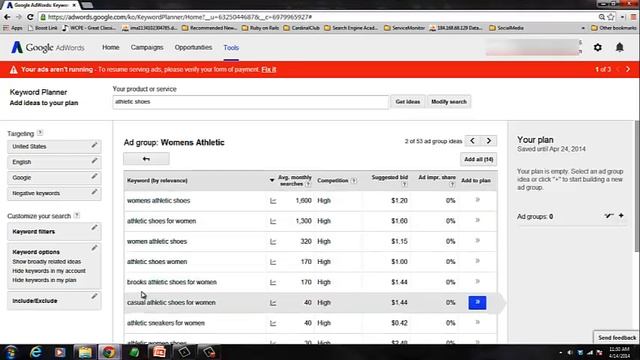Edit the United States location targeting
The width and height of the screenshot is (640, 360).
pos(94,145)
